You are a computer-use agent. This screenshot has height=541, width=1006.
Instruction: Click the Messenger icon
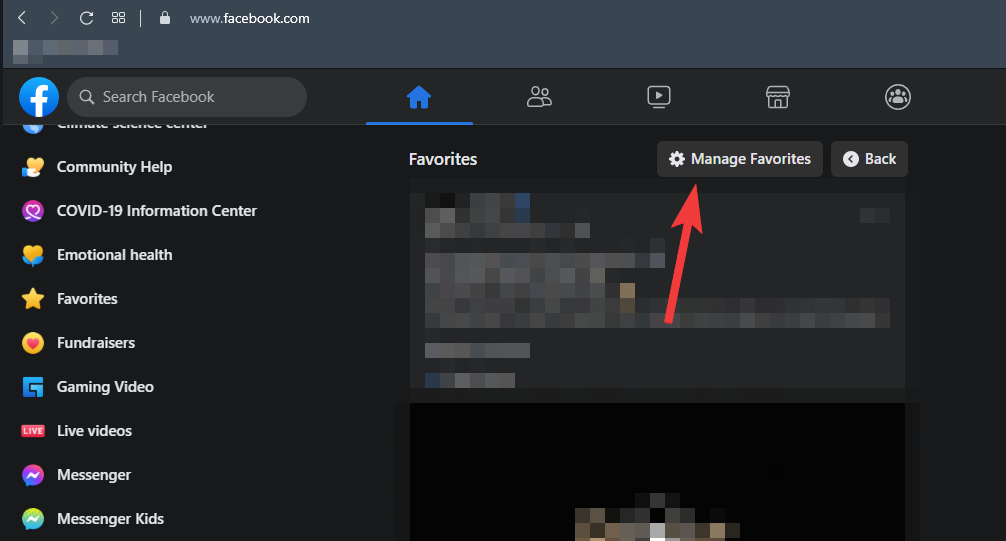(33, 475)
